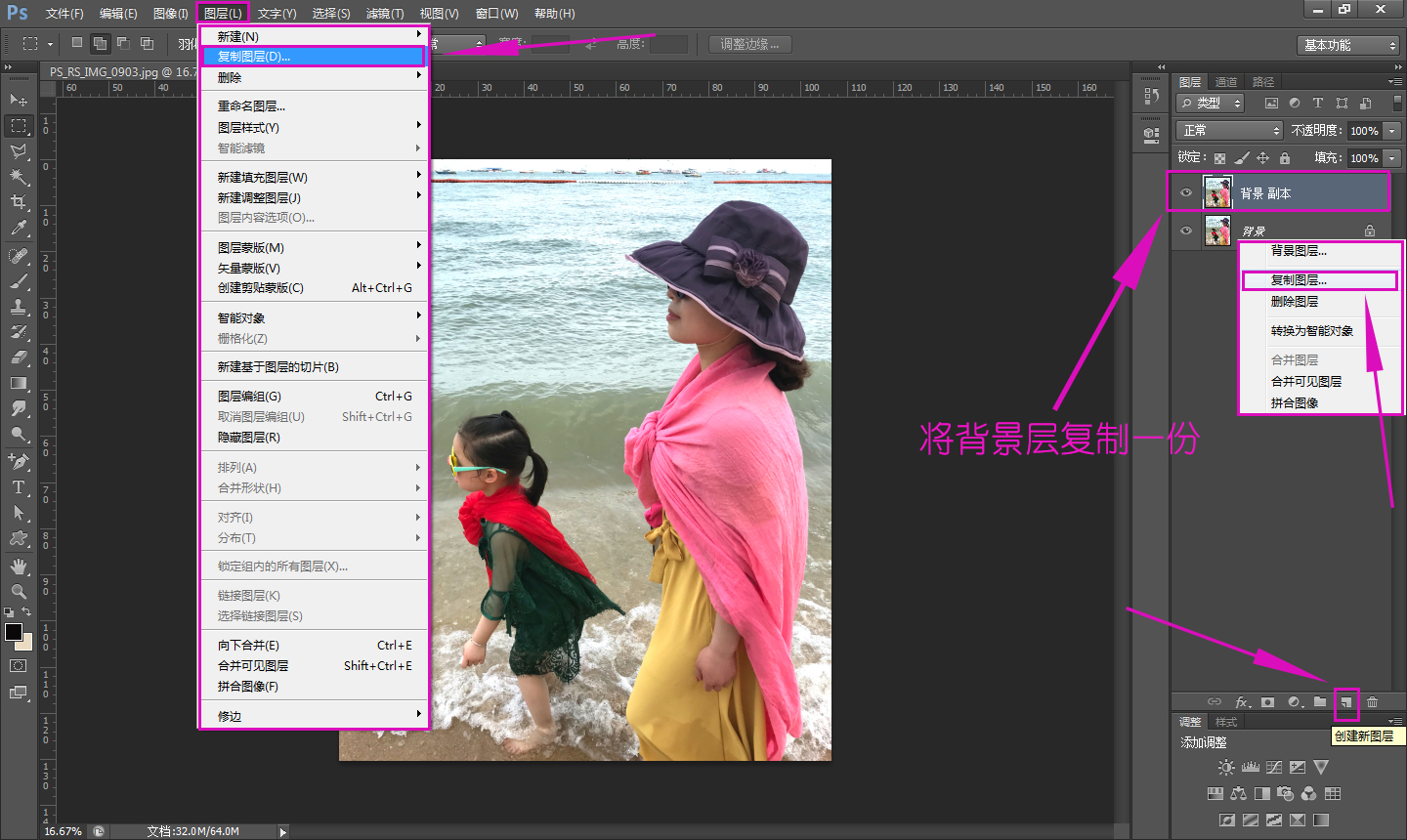Screen dimensions: 1407x840
Task: Select the Pen tool
Action: (x=19, y=461)
